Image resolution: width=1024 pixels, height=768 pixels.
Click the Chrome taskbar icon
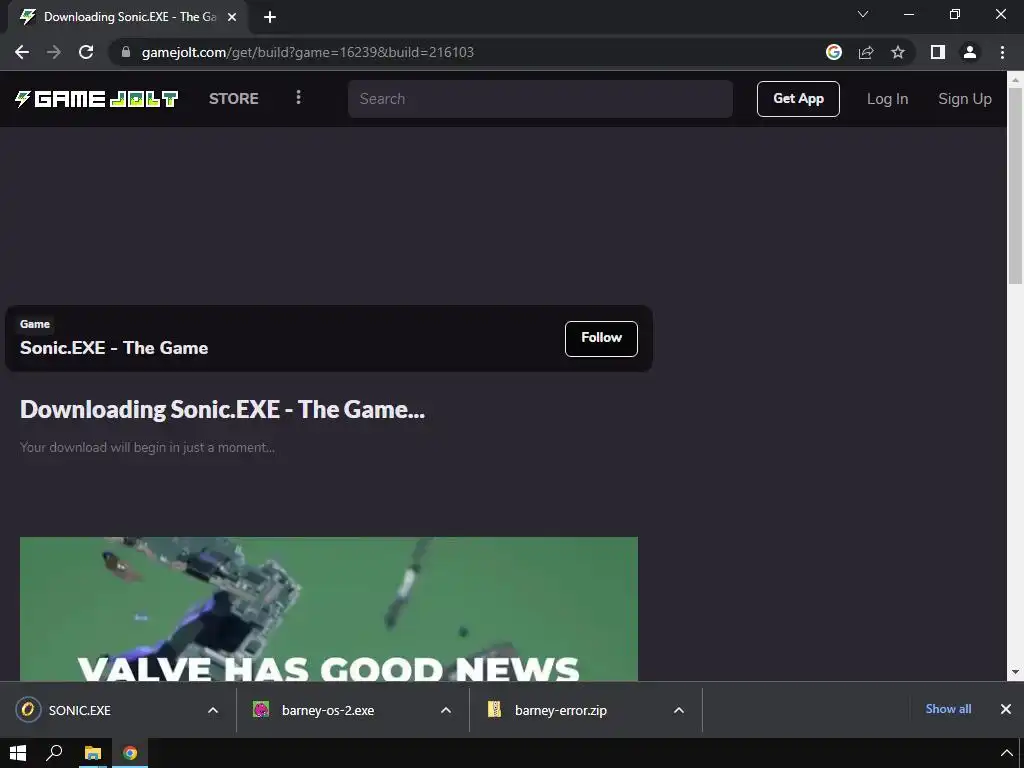(x=130, y=753)
